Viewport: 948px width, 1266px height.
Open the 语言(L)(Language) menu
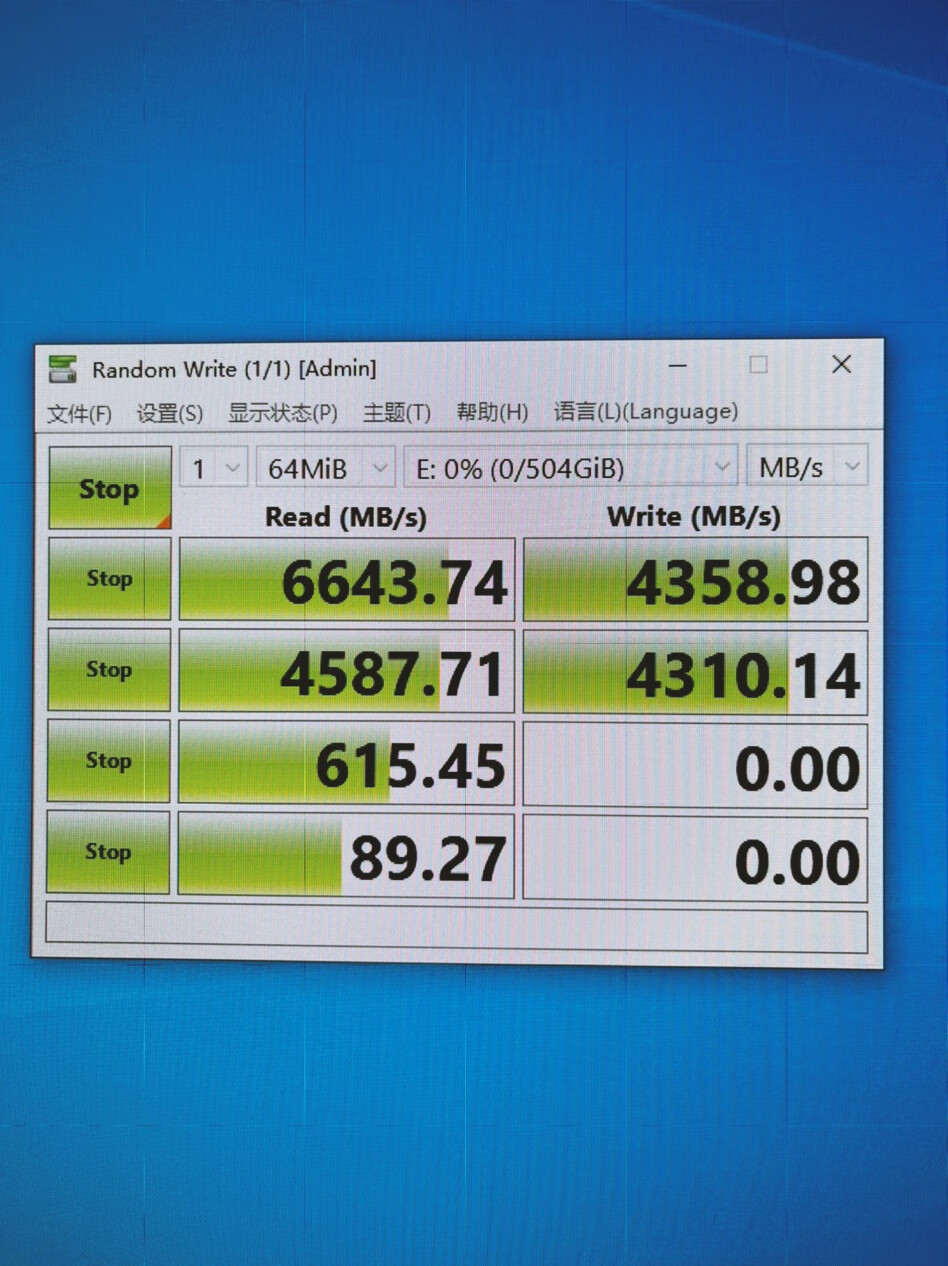point(646,411)
